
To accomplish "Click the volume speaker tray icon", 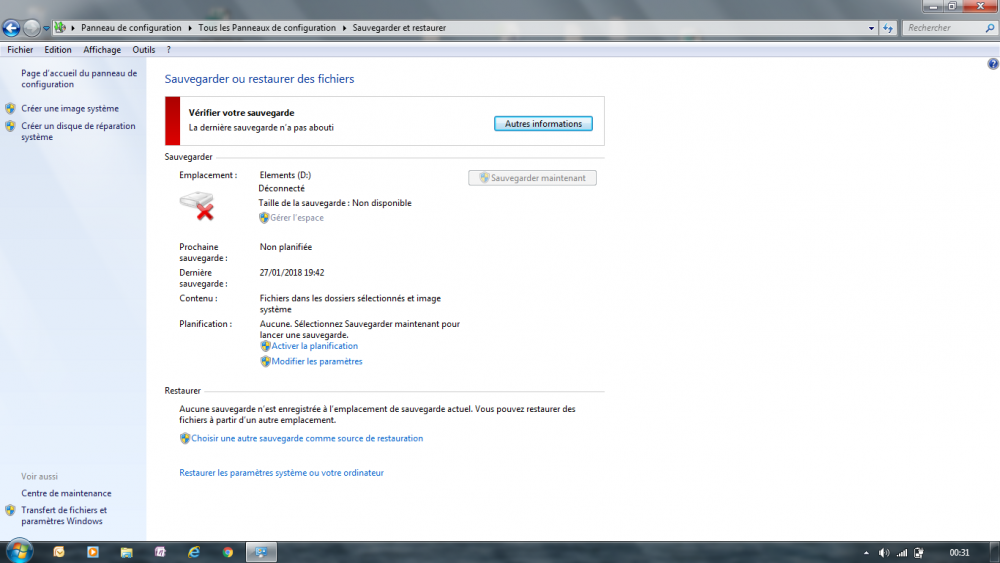I will [884, 553].
